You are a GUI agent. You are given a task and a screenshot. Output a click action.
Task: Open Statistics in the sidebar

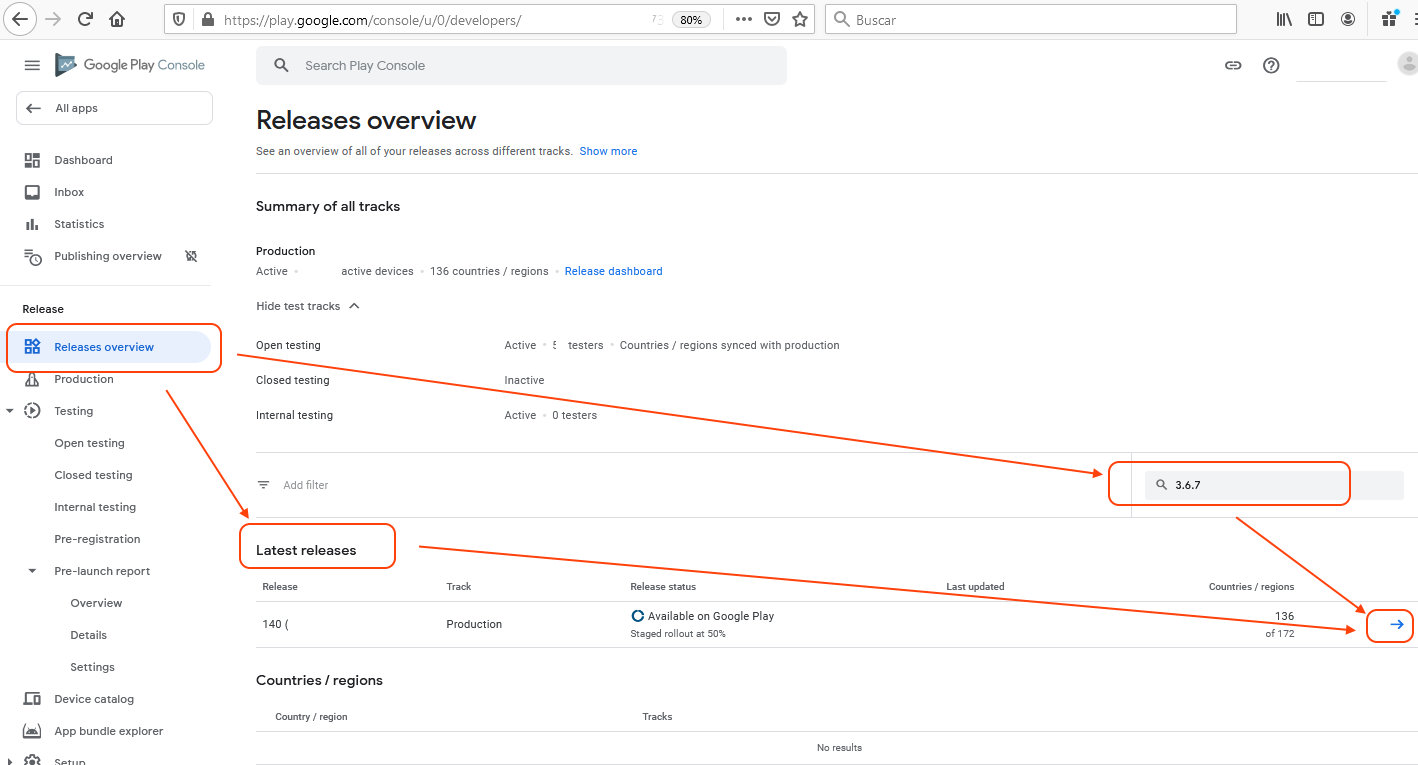[x=79, y=224]
